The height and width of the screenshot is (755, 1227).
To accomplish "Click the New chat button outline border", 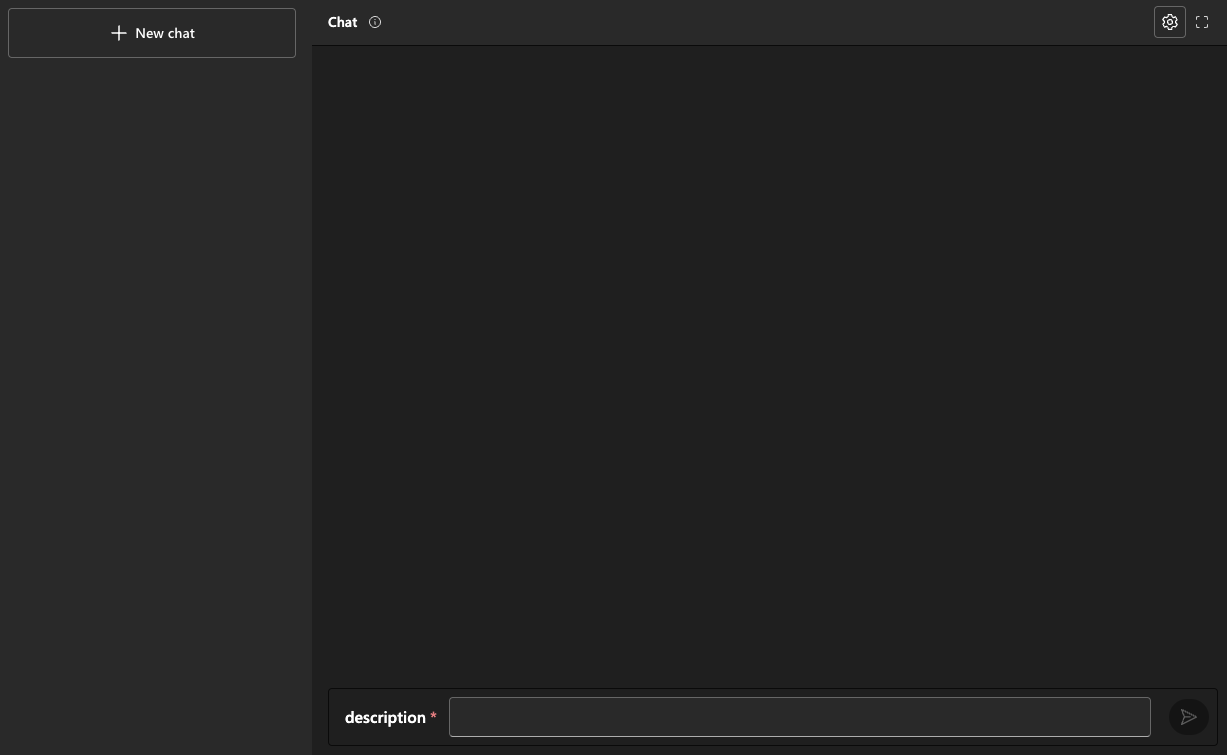I will (x=152, y=9).
